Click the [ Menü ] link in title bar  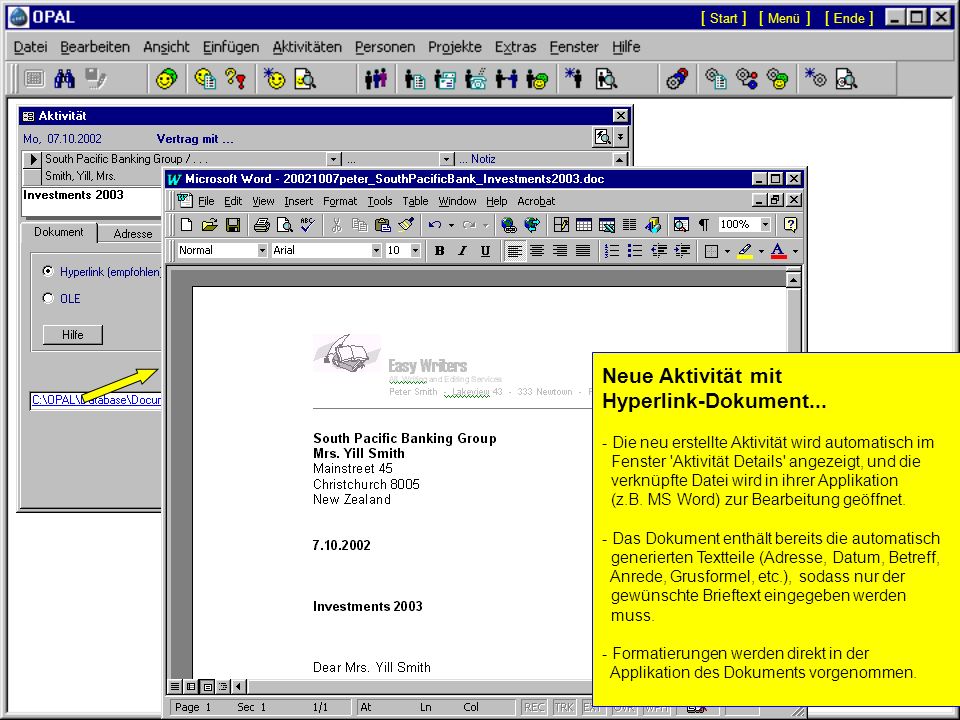[x=784, y=18]
